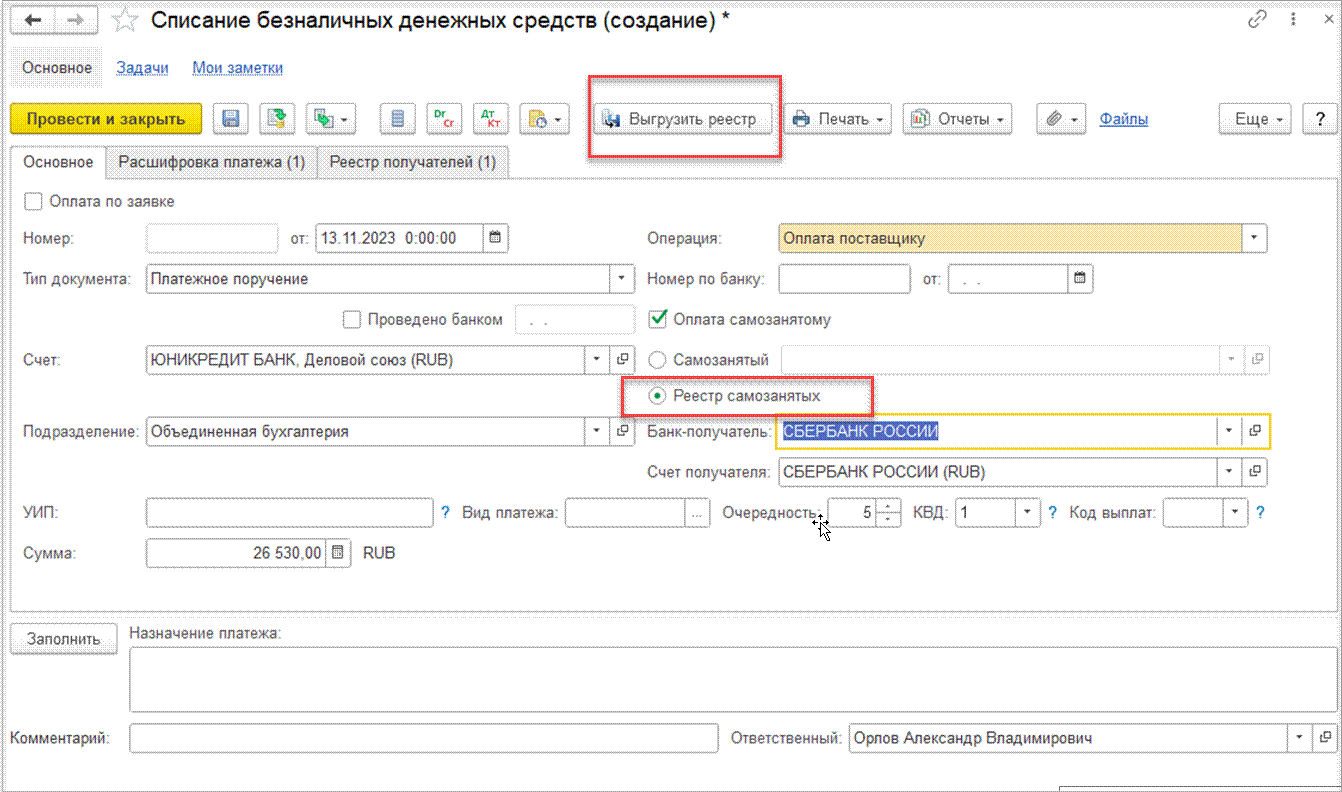Go back with the left arrow
The width and height of the screenshot is (1342, 792).
pos(33,20)
